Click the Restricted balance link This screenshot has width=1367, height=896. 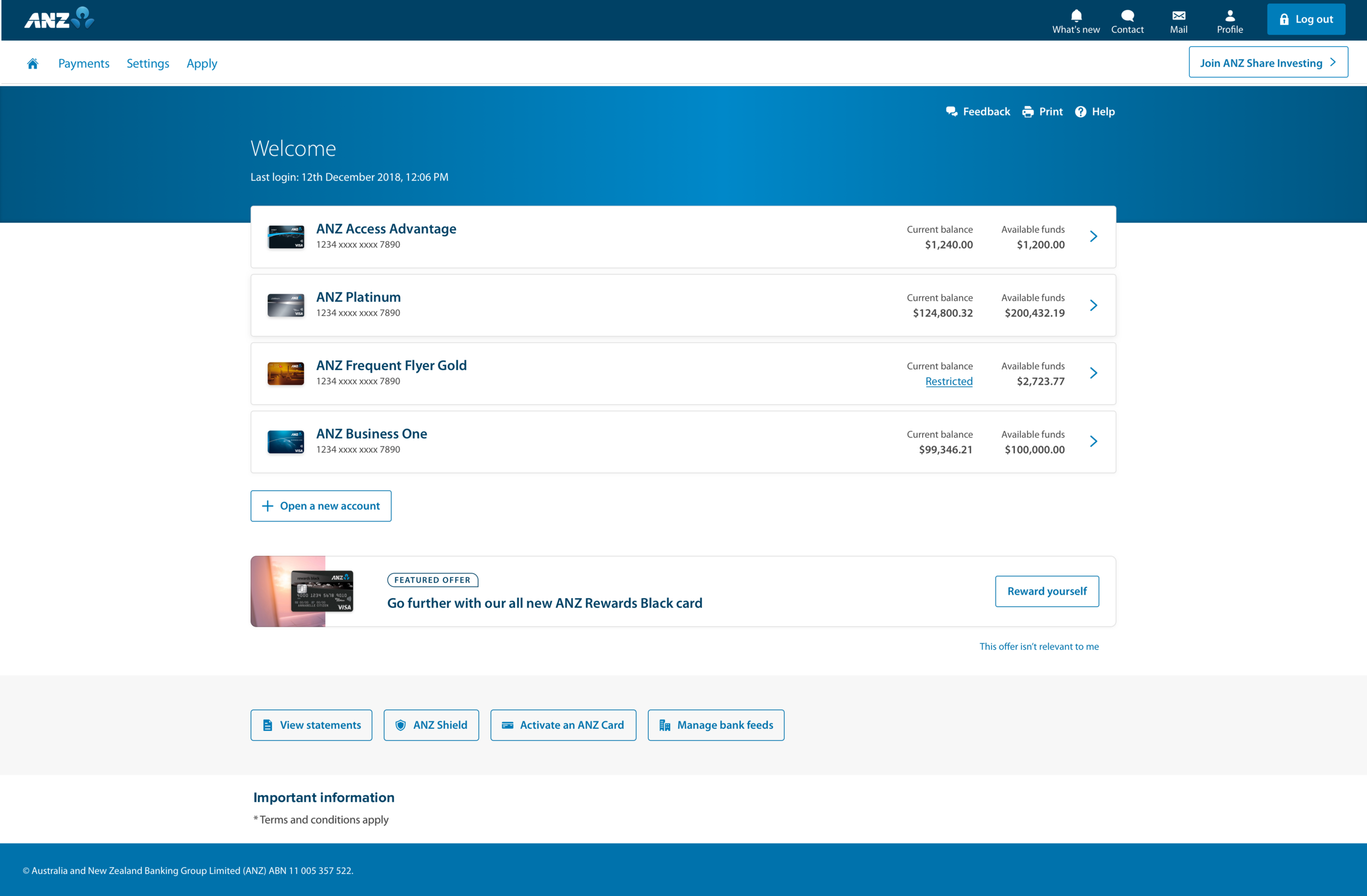[949, 381]
